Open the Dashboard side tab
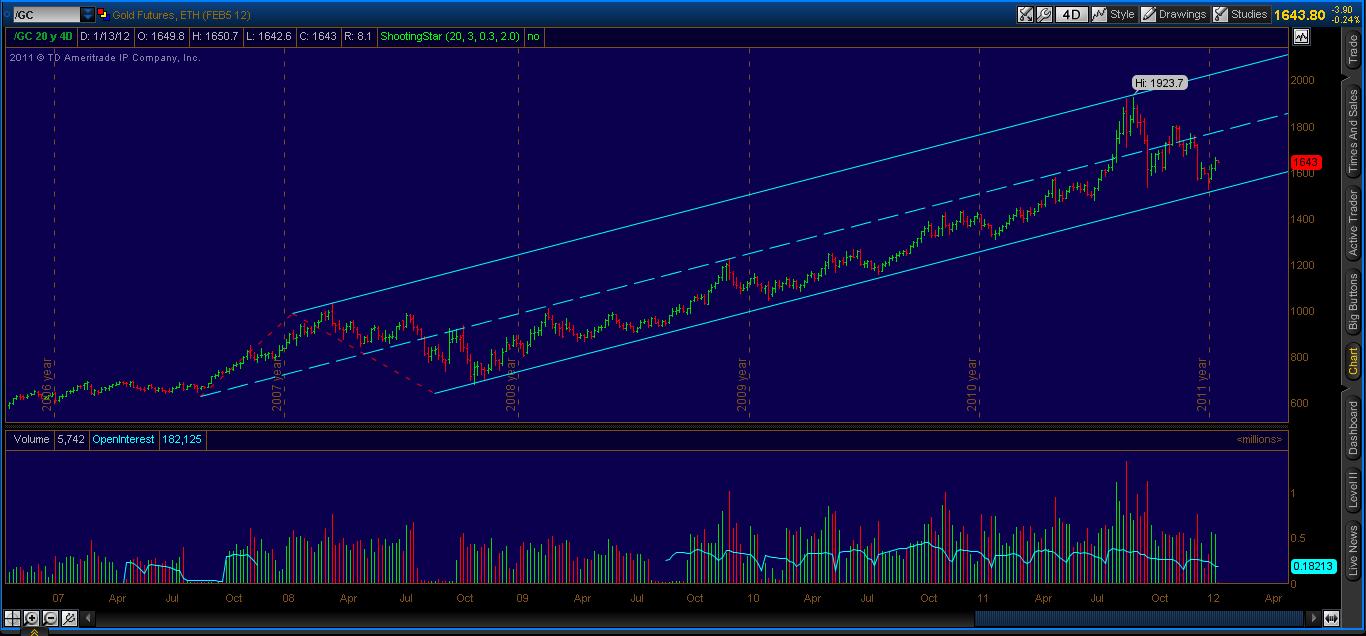 [1354, 430]
